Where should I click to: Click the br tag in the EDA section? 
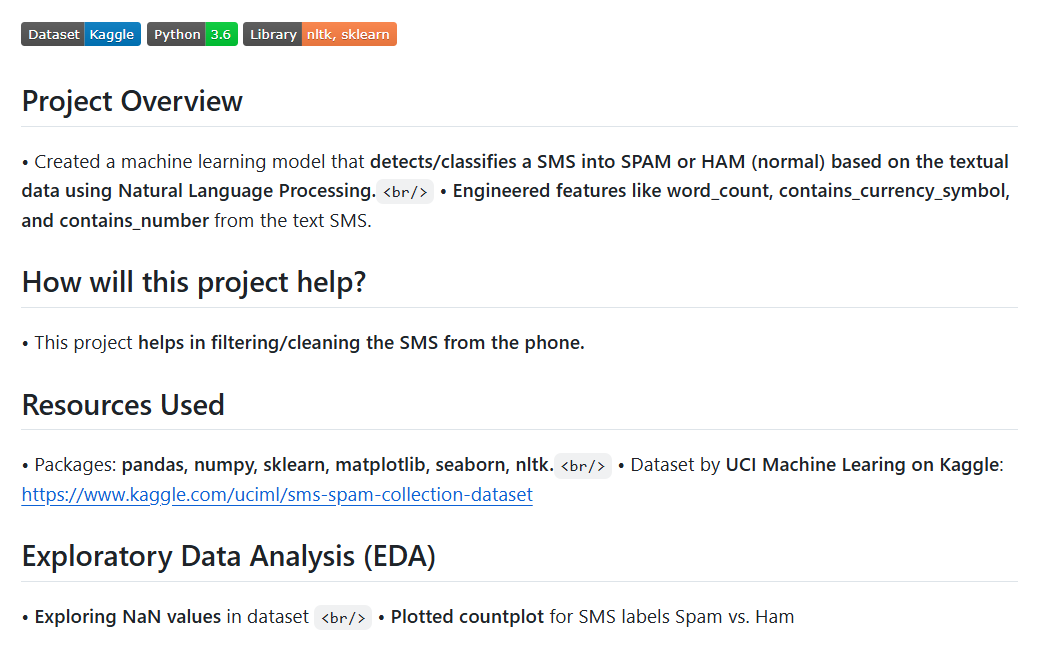coord(343,617)
